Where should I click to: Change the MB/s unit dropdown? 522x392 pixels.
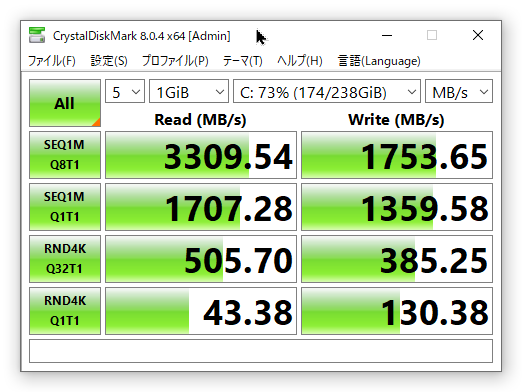click(x=459, y=91)
